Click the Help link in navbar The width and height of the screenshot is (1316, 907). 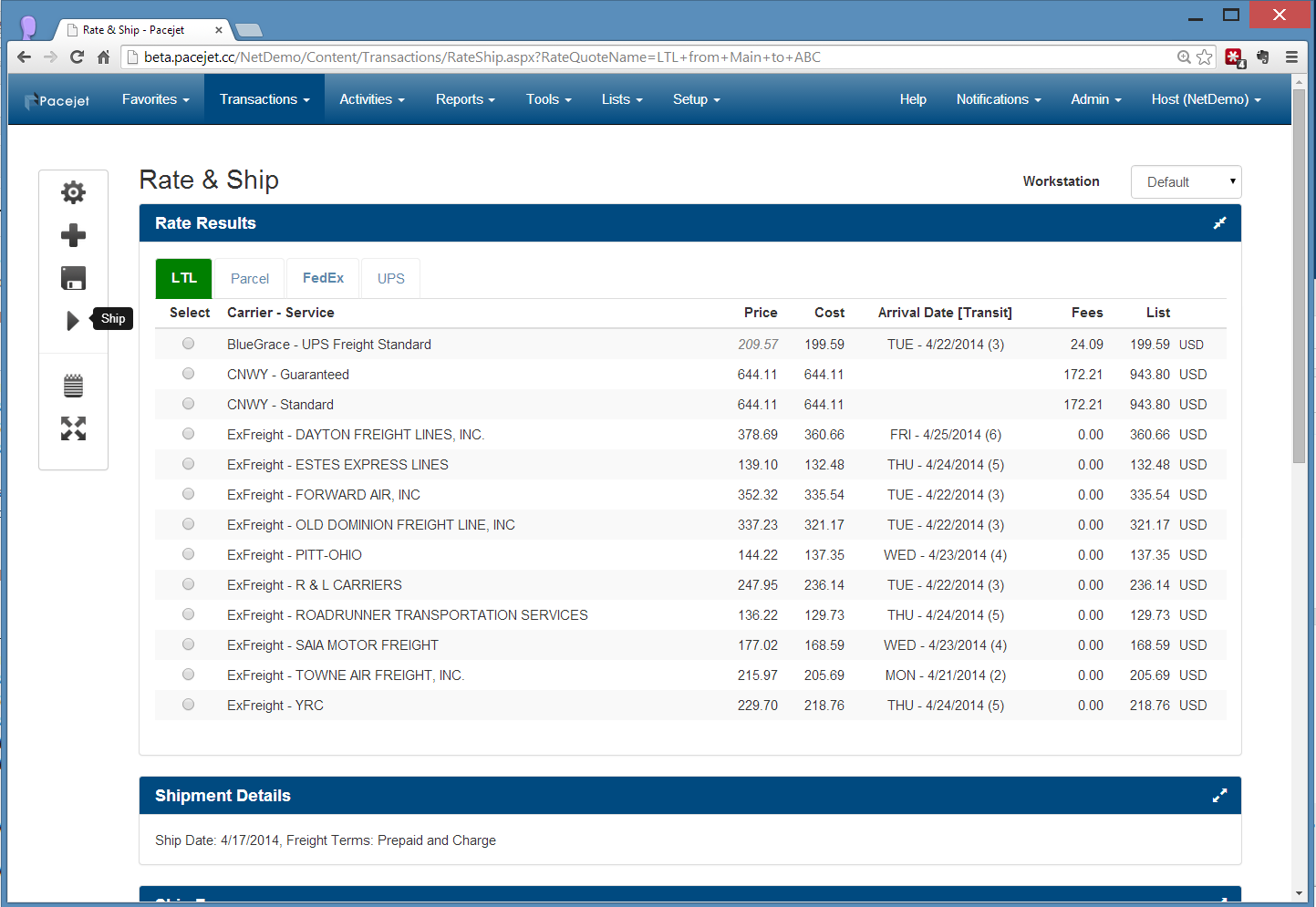coord(912,99)
